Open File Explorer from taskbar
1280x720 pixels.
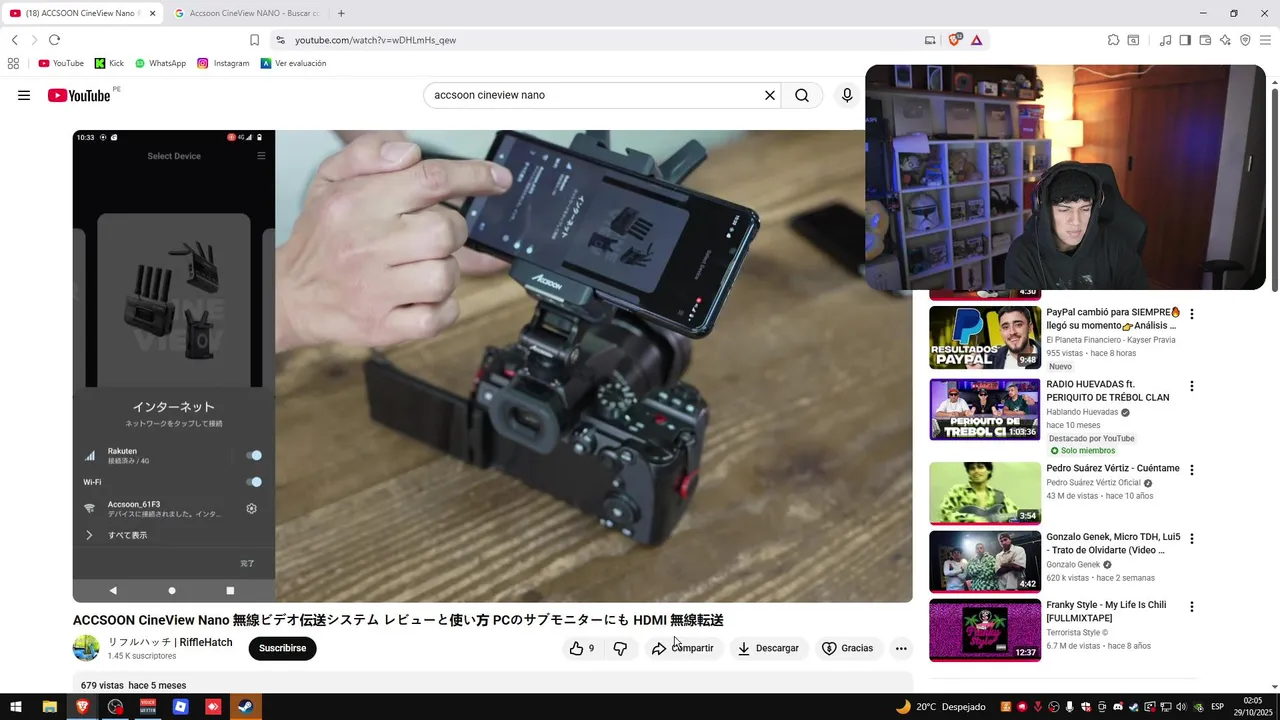(49, 707)
